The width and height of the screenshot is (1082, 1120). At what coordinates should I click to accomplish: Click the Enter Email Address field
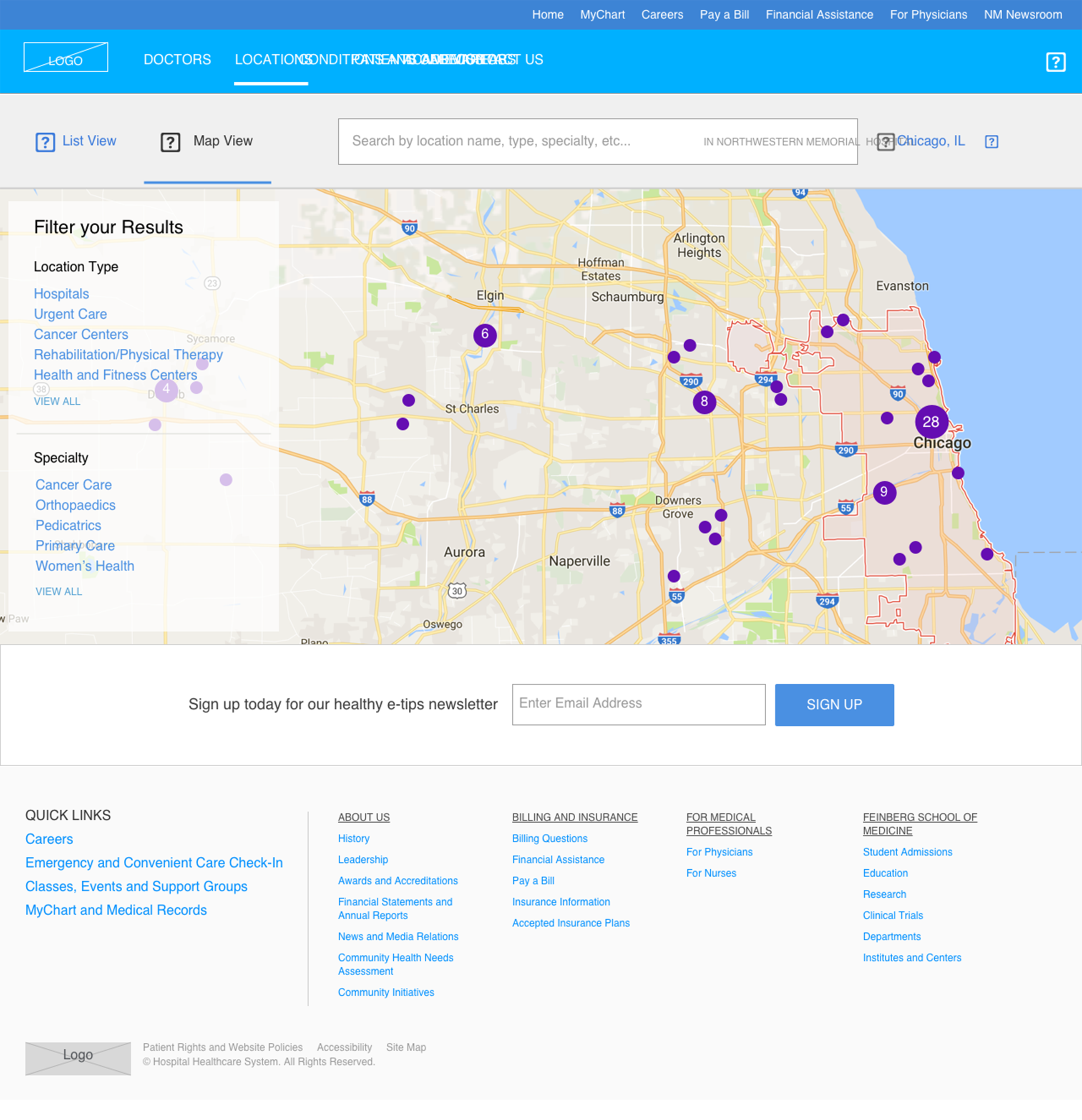click(x=639, y=704)
